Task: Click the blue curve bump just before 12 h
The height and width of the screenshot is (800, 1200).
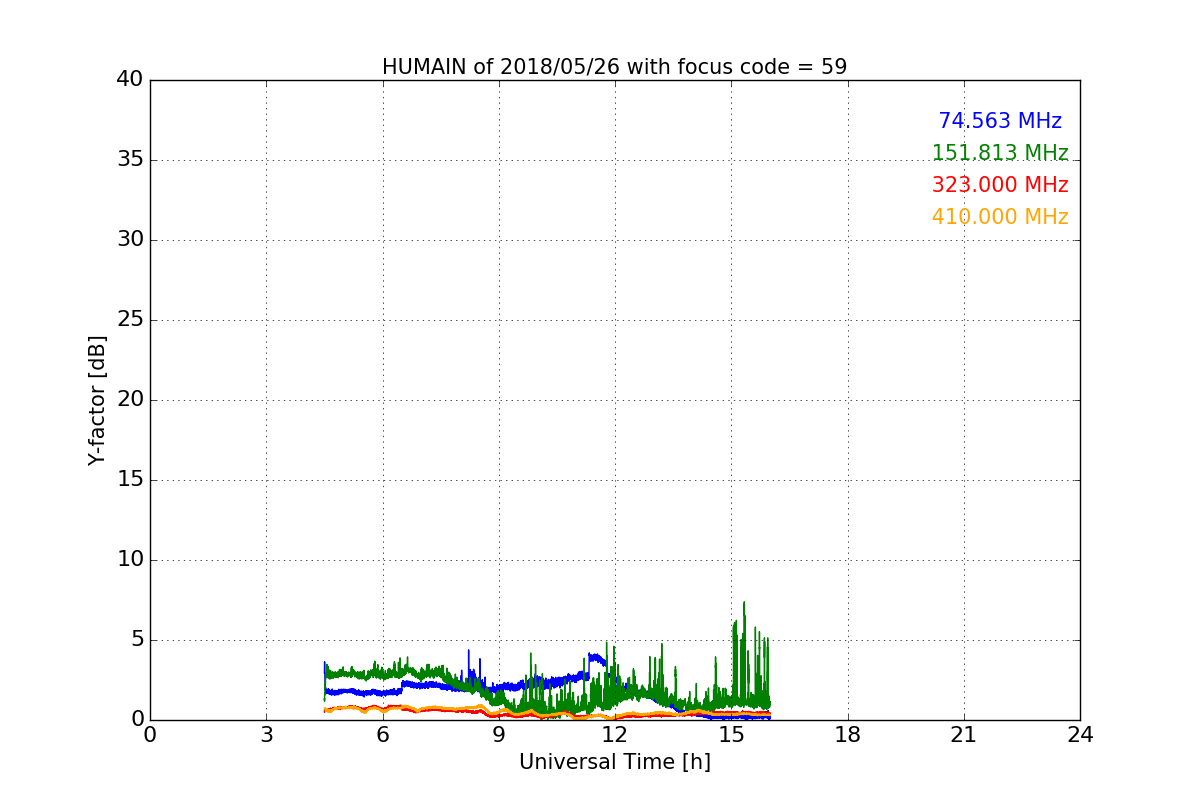Action: 596,658
